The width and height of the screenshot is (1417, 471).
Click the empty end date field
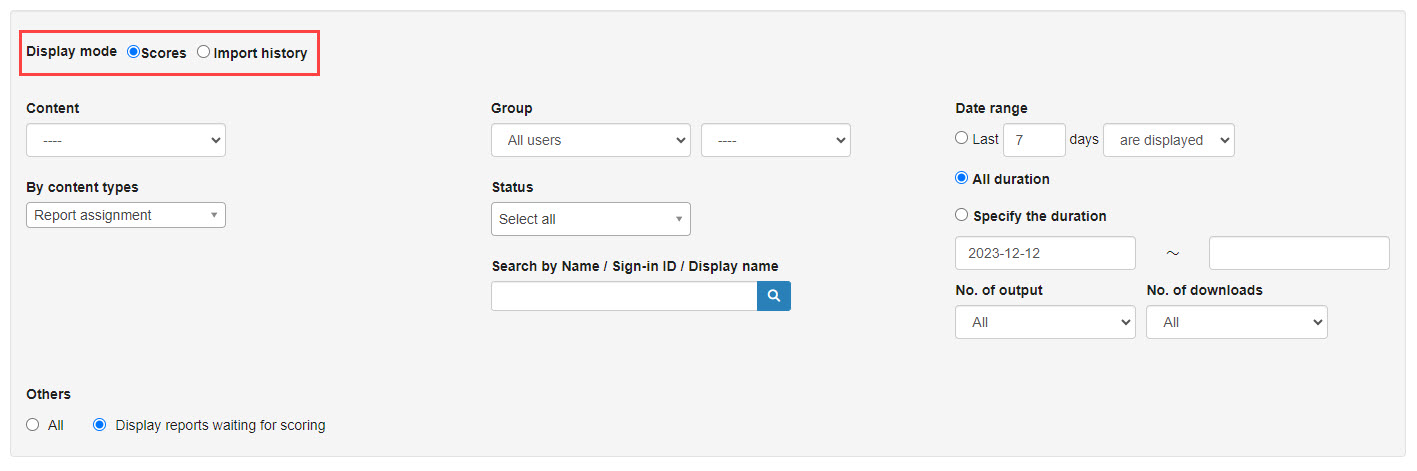(1298, 253)
